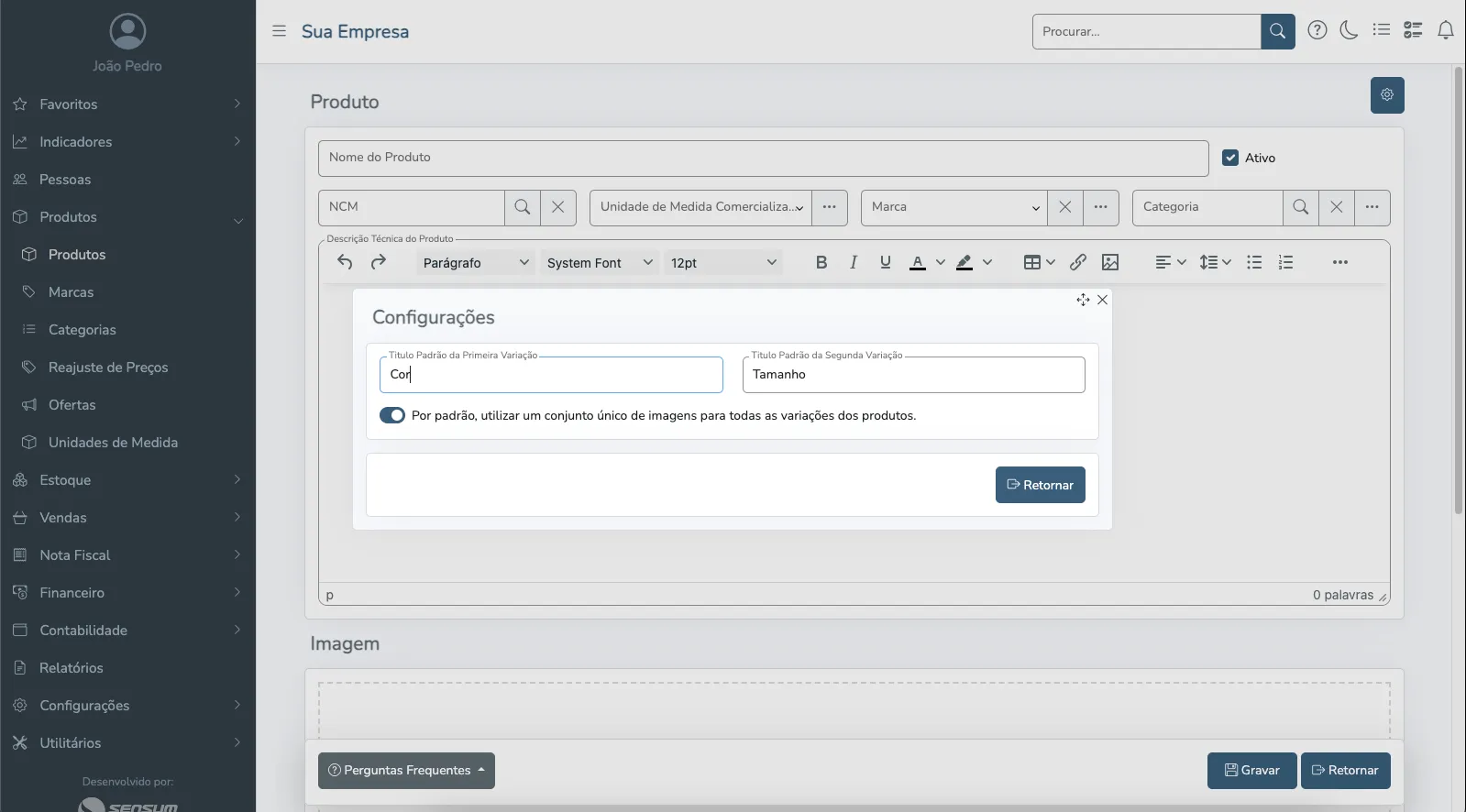Open the text color picker arrow
This screenshot has width=1466, height=812.
[x=940, y=262]
